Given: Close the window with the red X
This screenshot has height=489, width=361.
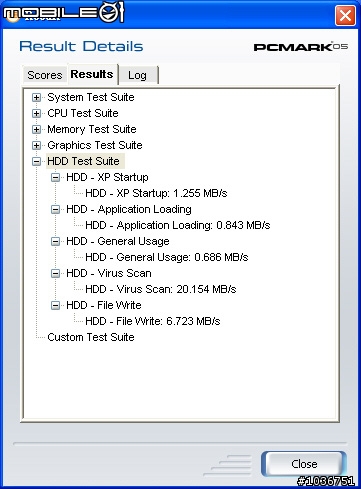Looking at the screenshot, I should pos(345,15).
